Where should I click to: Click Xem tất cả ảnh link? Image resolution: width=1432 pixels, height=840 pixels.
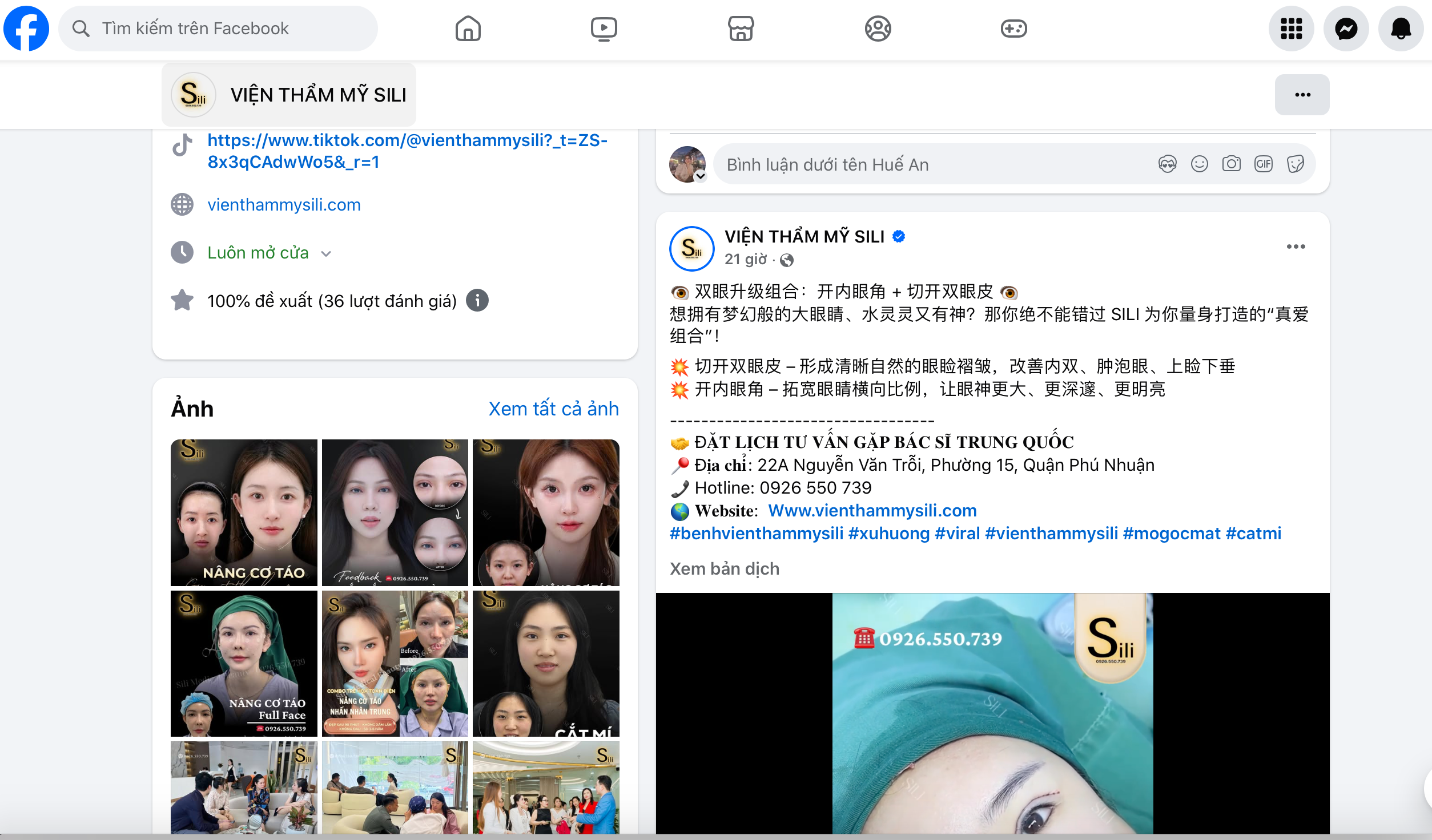[x=553, y=409]
